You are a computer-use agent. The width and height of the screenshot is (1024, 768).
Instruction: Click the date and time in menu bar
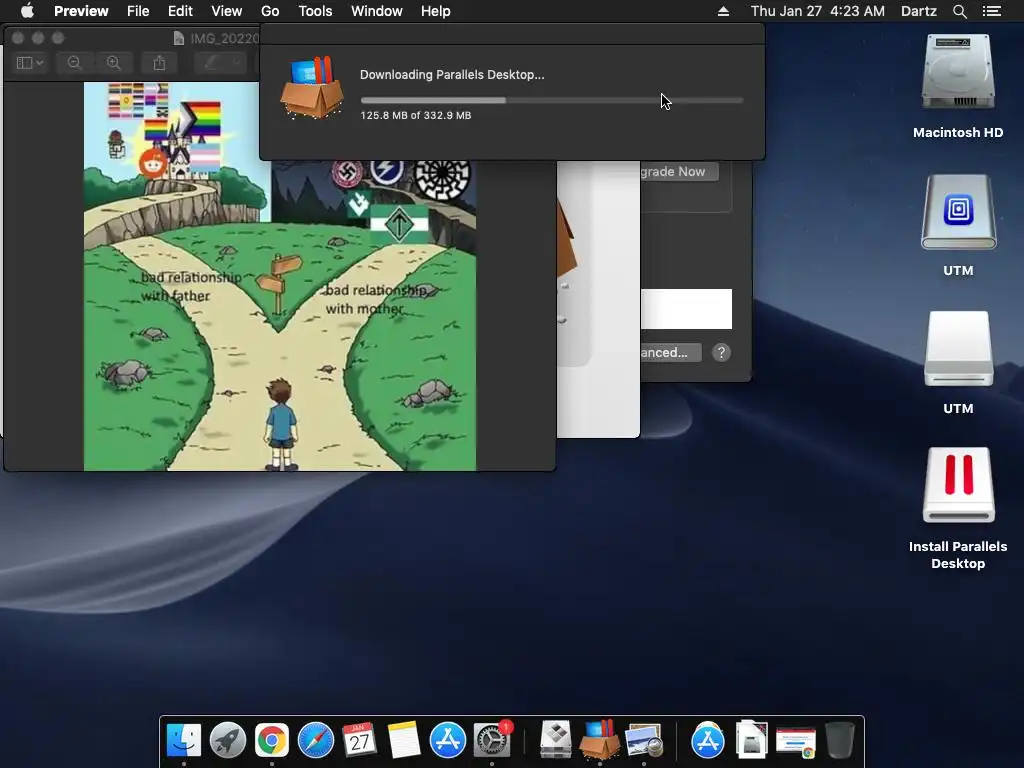[x=818, y=11]
